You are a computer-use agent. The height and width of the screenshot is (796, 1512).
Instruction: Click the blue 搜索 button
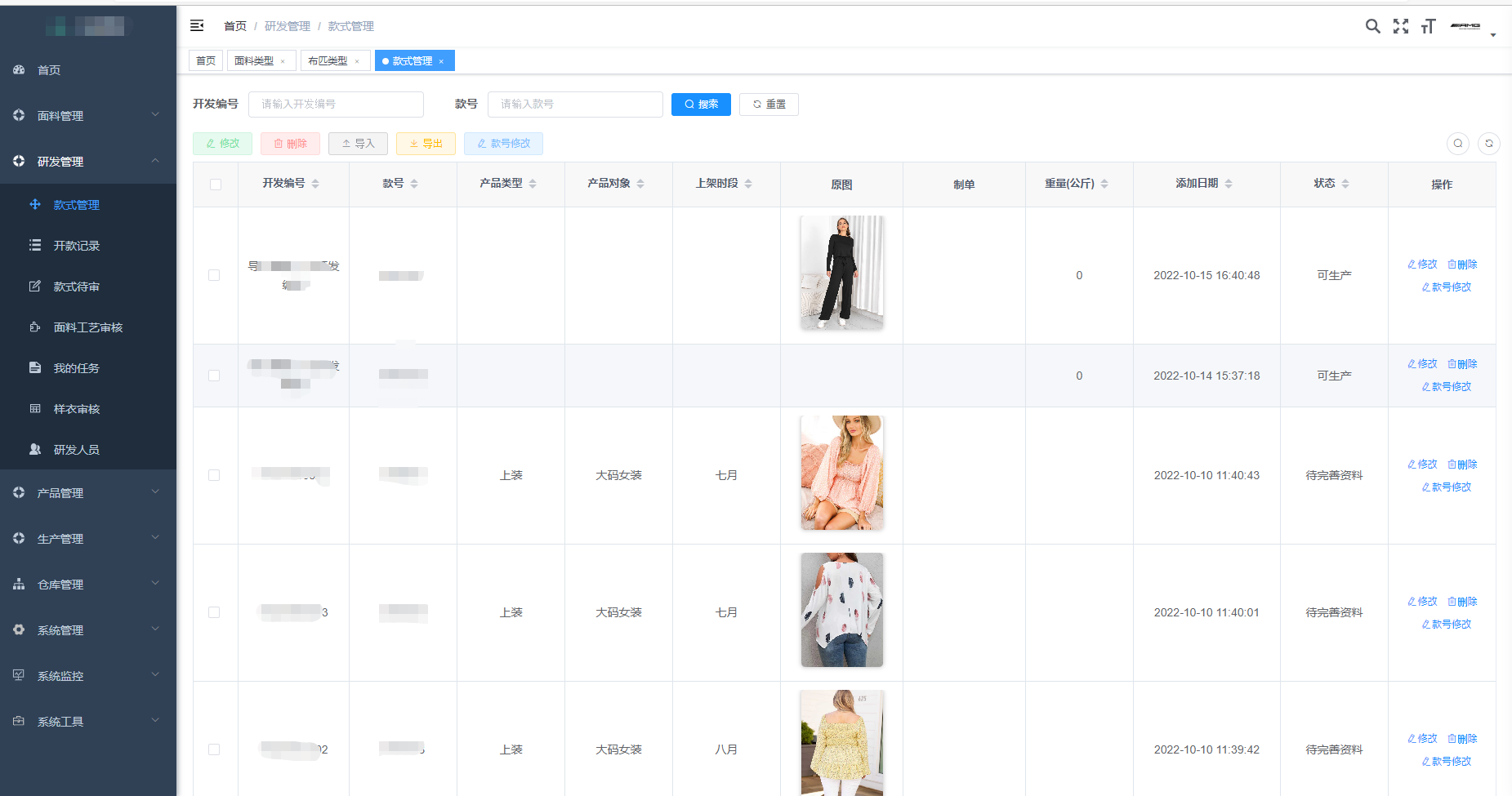coord(701,105)
